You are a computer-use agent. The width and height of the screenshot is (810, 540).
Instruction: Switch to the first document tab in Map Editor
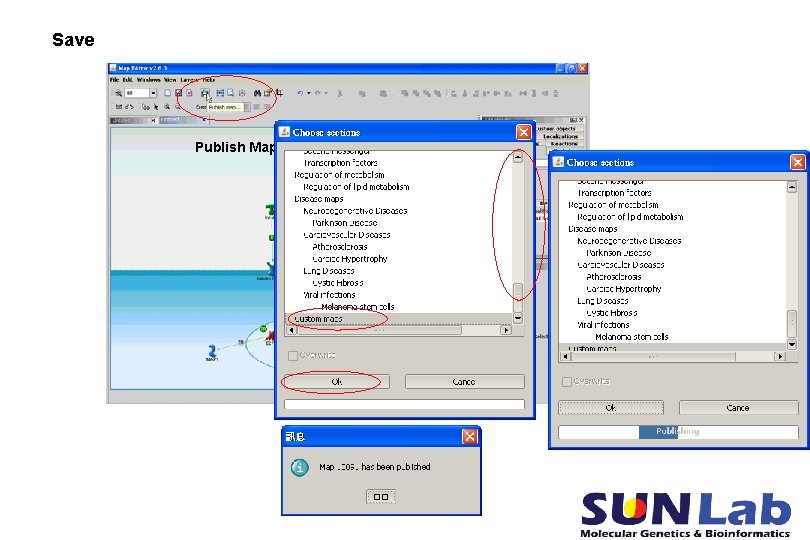point(129,120)
